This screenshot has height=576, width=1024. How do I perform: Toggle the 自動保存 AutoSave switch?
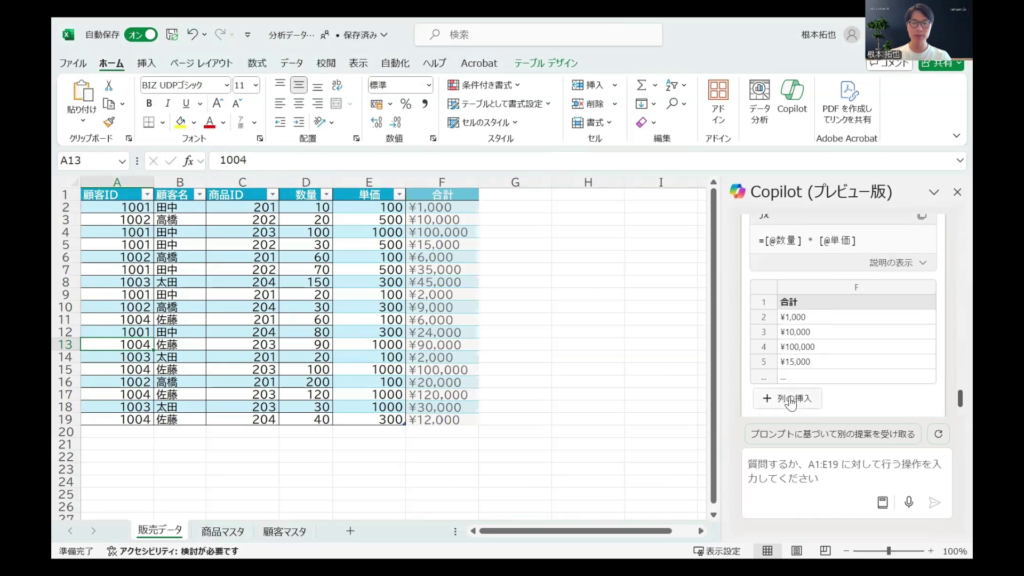[141, 34]
